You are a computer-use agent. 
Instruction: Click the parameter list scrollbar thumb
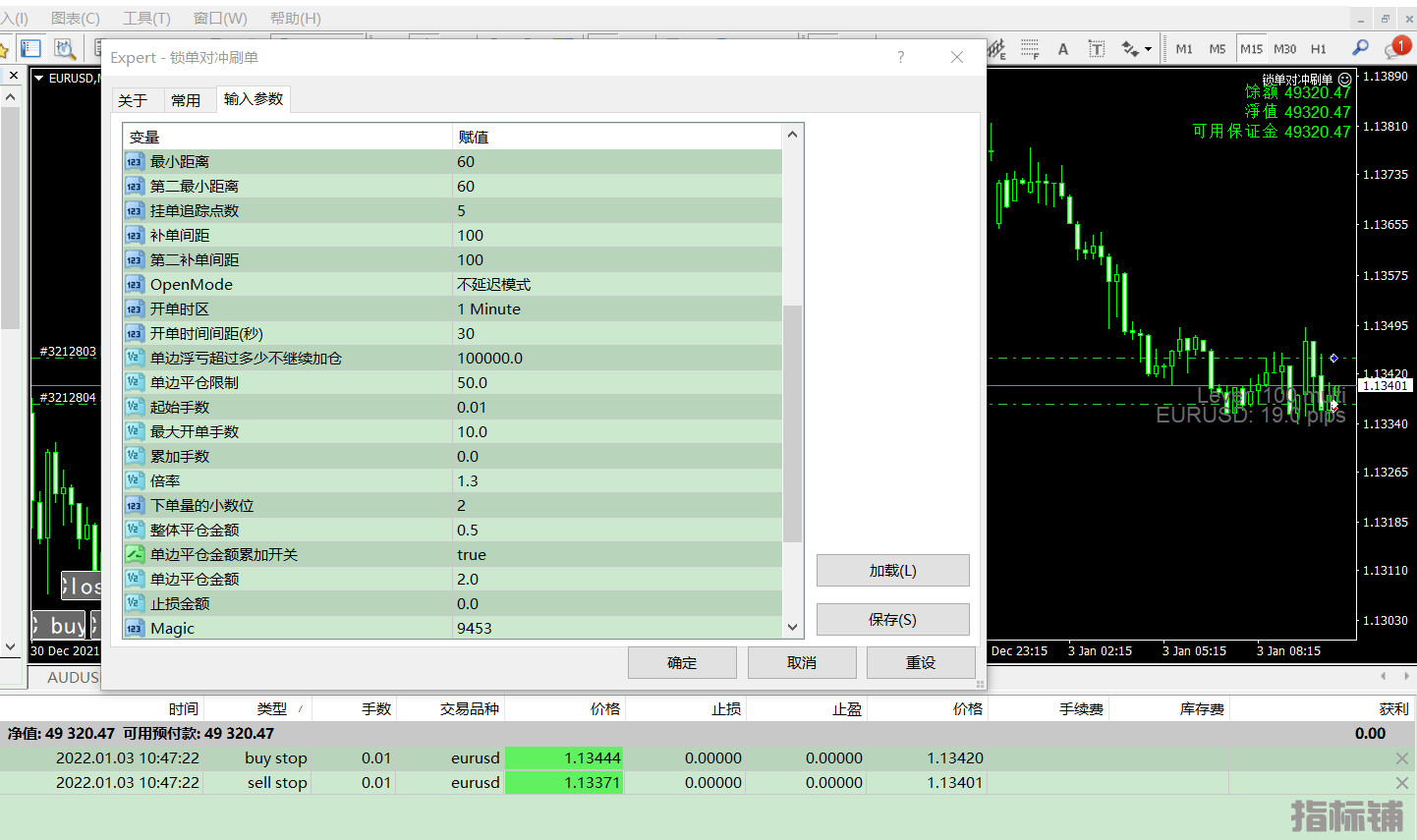point(792,423)
